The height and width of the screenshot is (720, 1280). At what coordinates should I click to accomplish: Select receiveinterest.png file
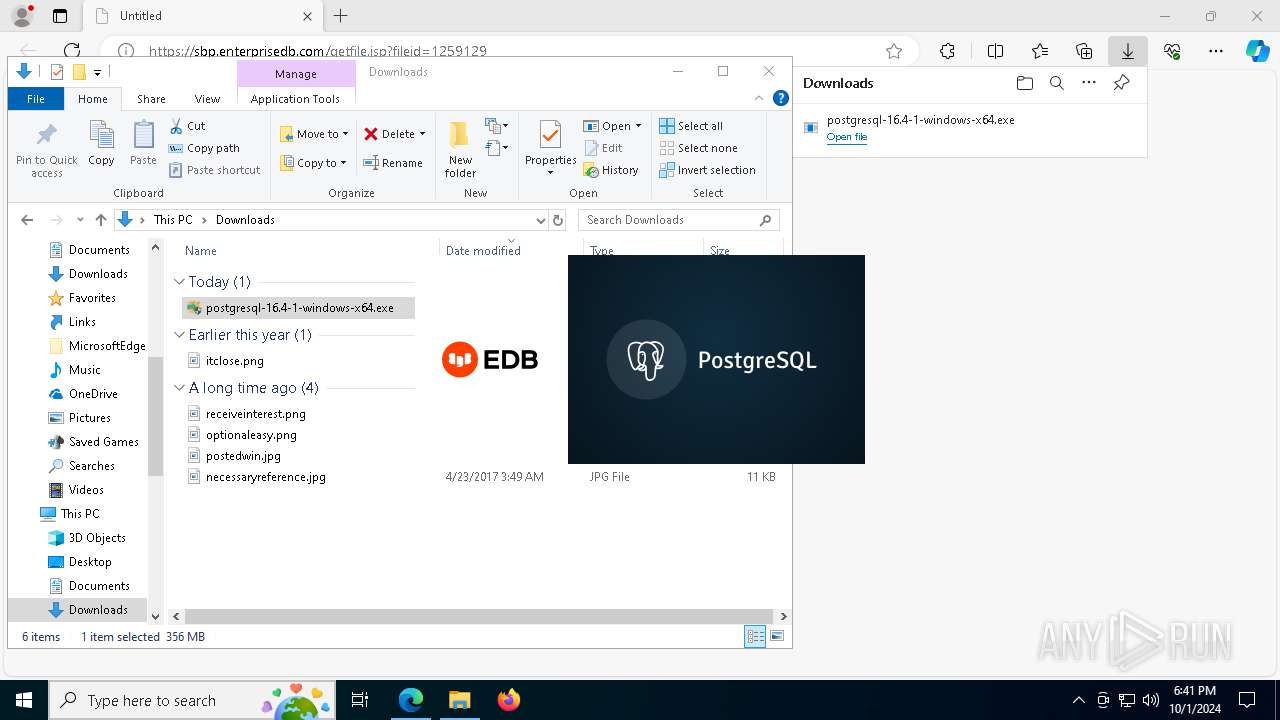(x=255, y=414)
